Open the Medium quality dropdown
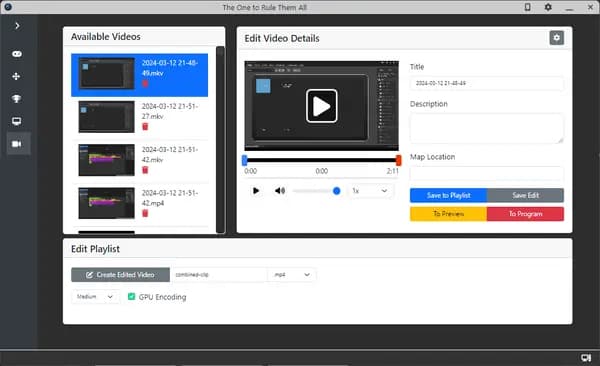This screenshot has height=366, width=600. tap(95, 297)
